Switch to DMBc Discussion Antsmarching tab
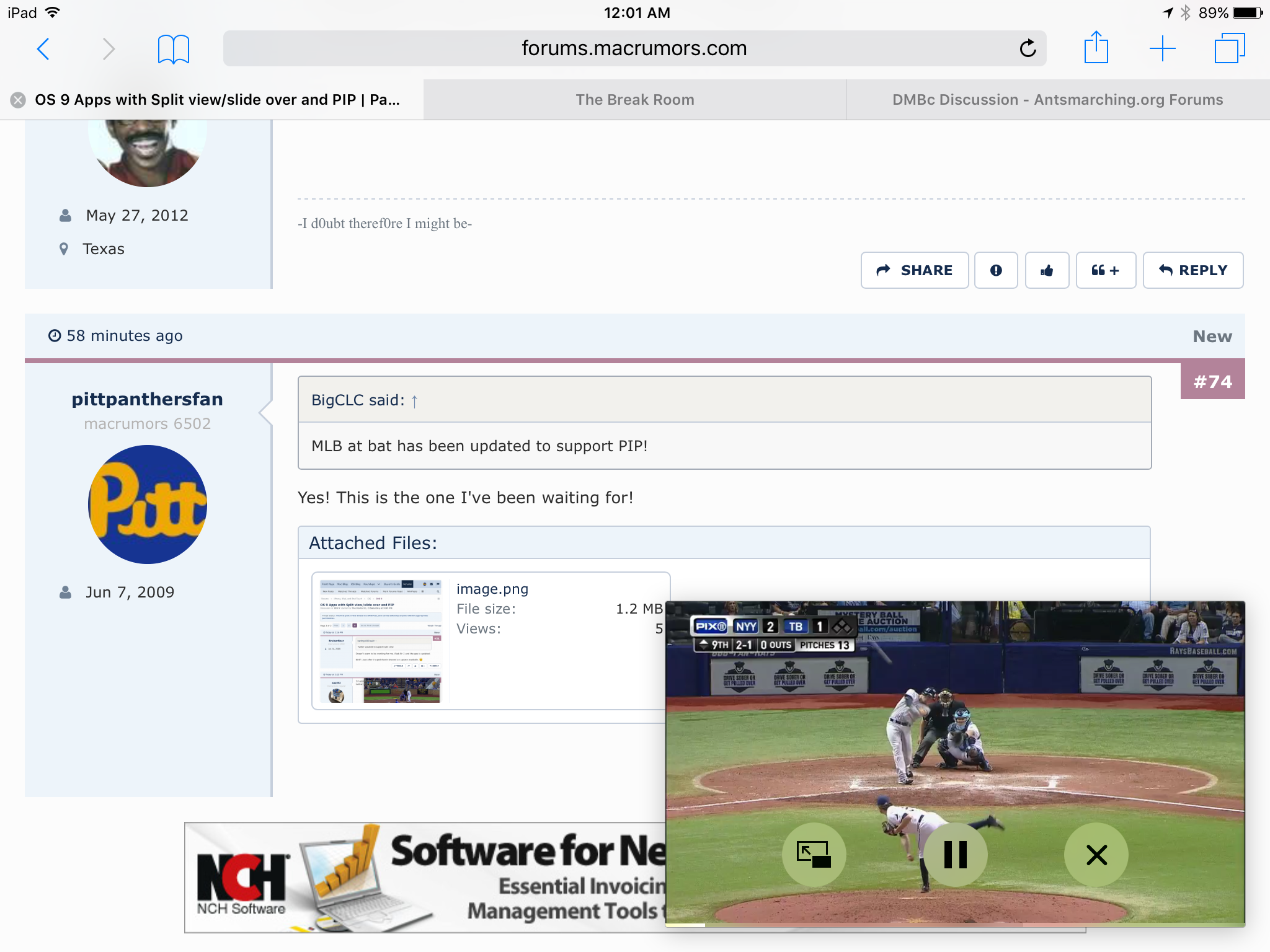The height and width of the screenshot is (952, 1270). point(1057,100)
